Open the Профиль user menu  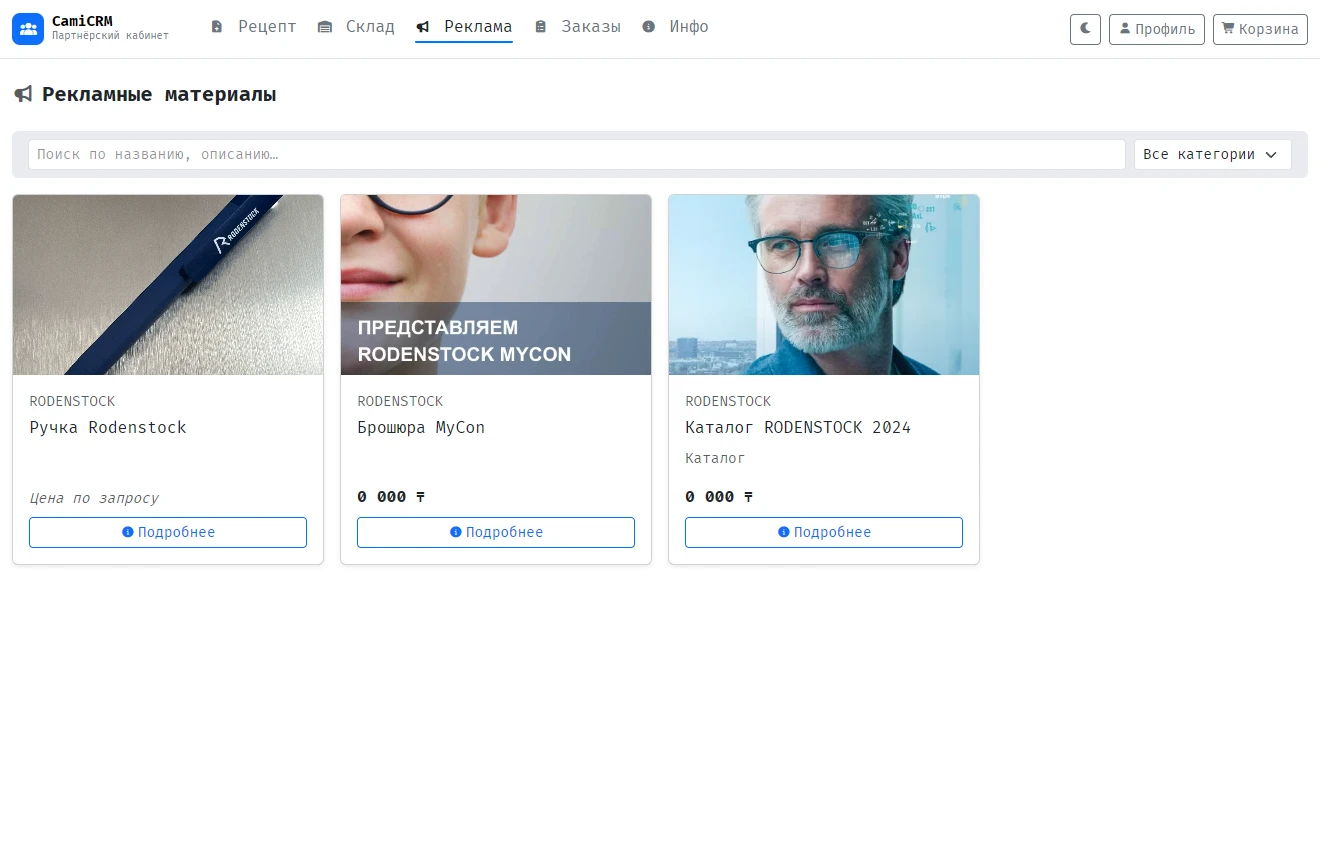point(1157,29)
